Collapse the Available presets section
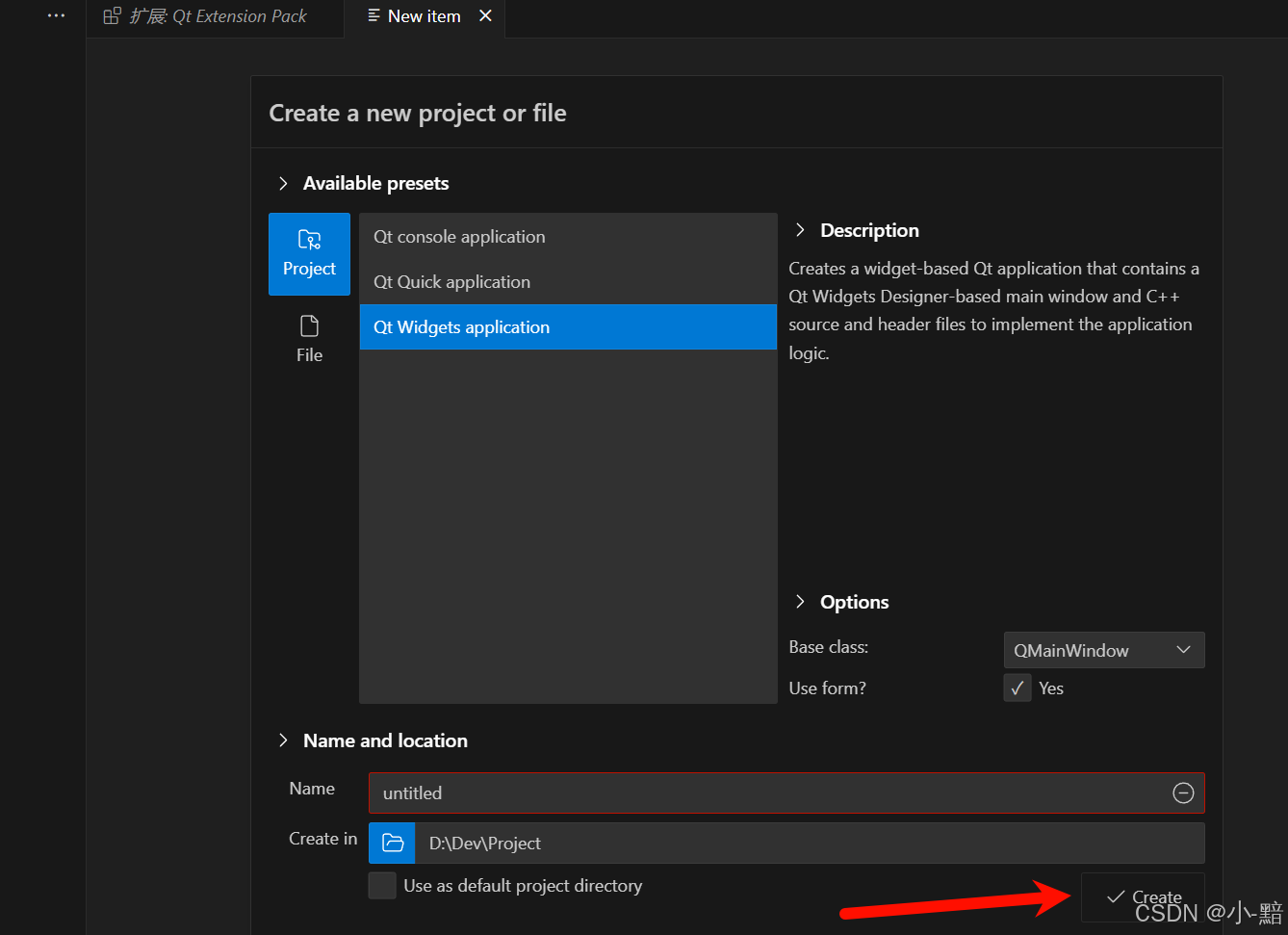The height and width of the screenshot is (935, 1288). point(283,183)
